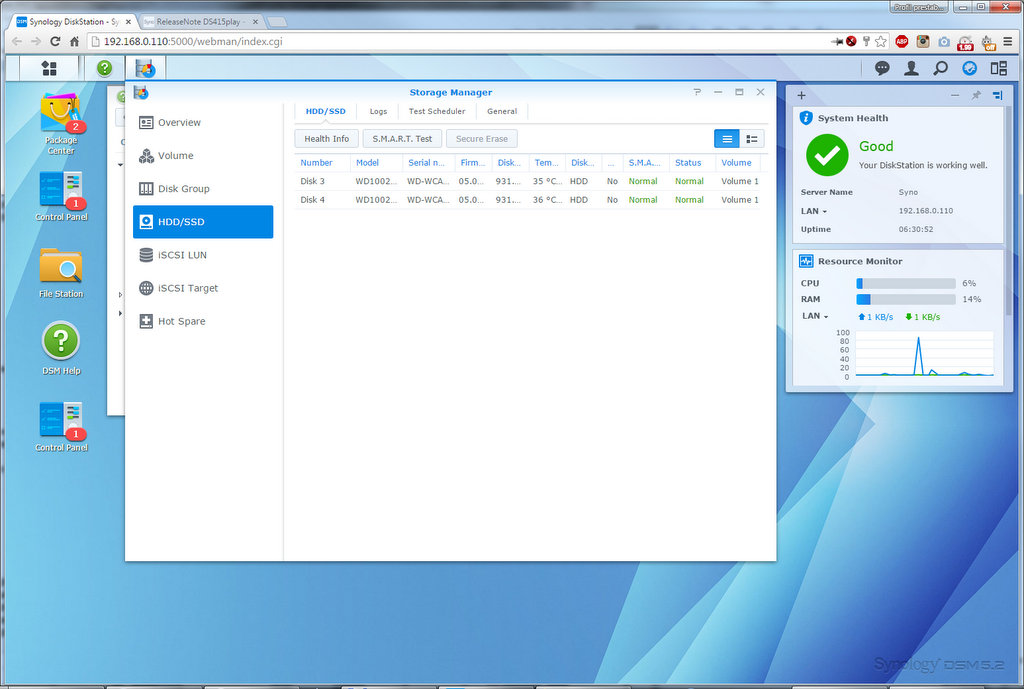
Task: Open DSM Help from the top taskbar
Action: 104,68
